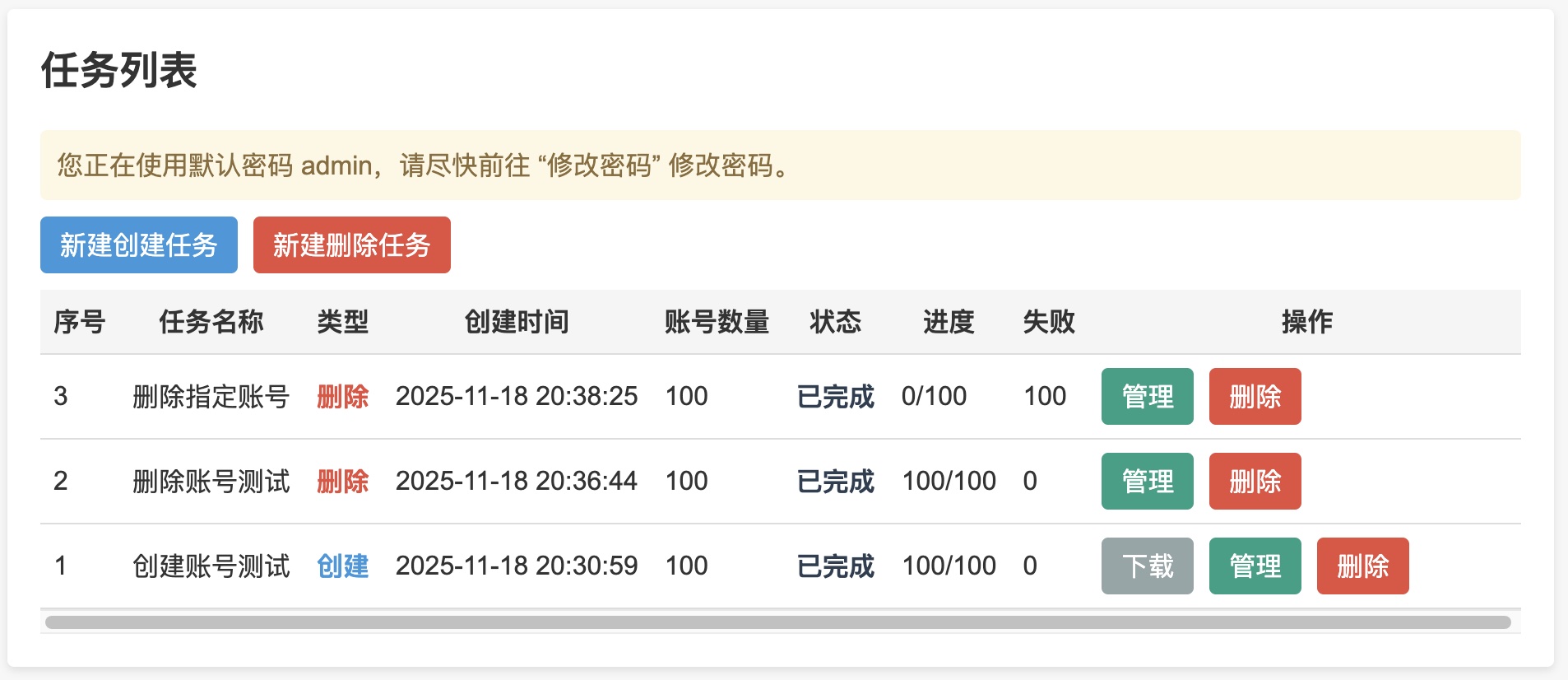This screenshot has width=1568, height=680.
Task: Open 管理 for the 创建账号测试 task
Action: pos(1255,566)
